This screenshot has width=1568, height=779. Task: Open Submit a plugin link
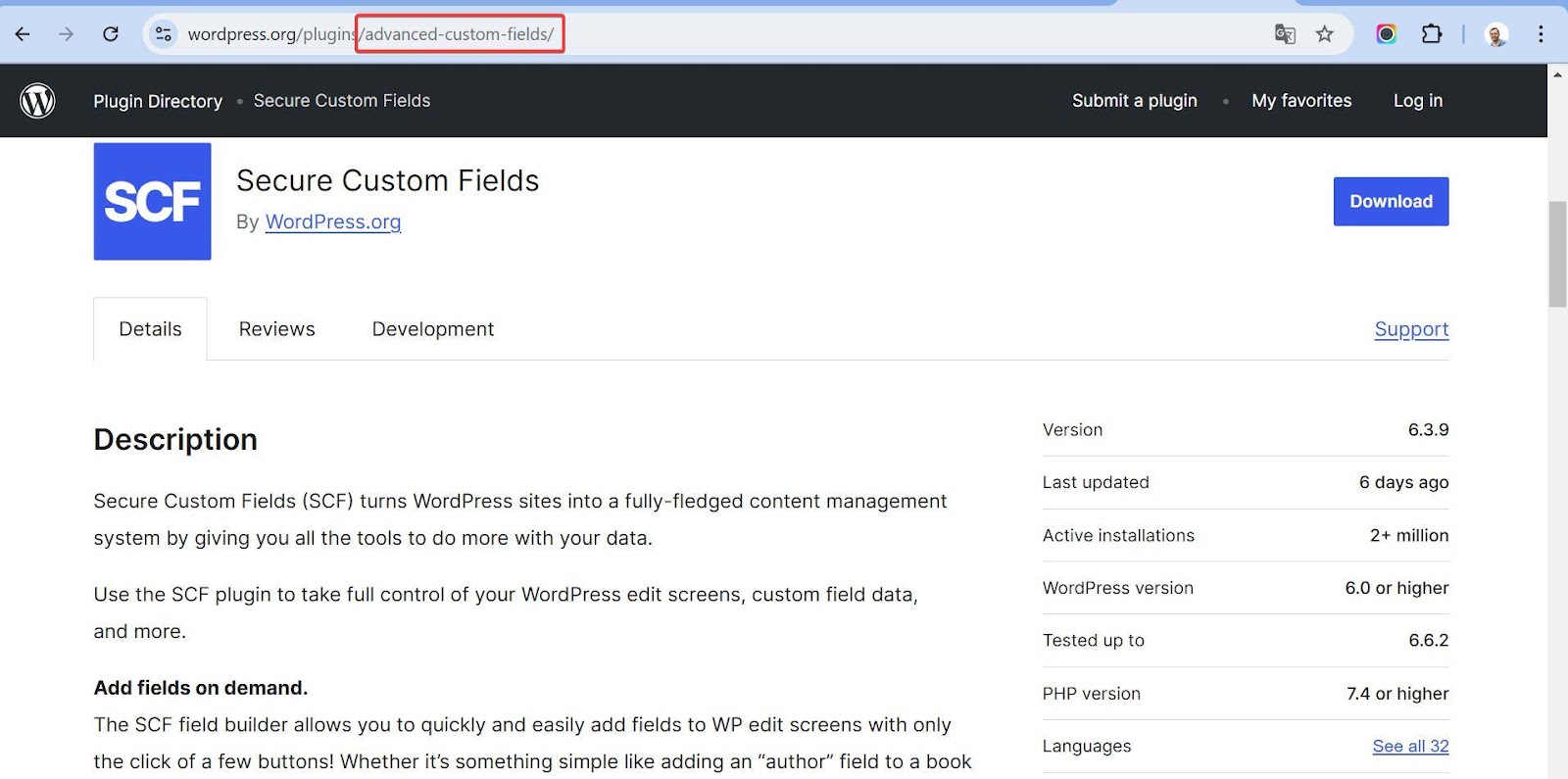1135,101
